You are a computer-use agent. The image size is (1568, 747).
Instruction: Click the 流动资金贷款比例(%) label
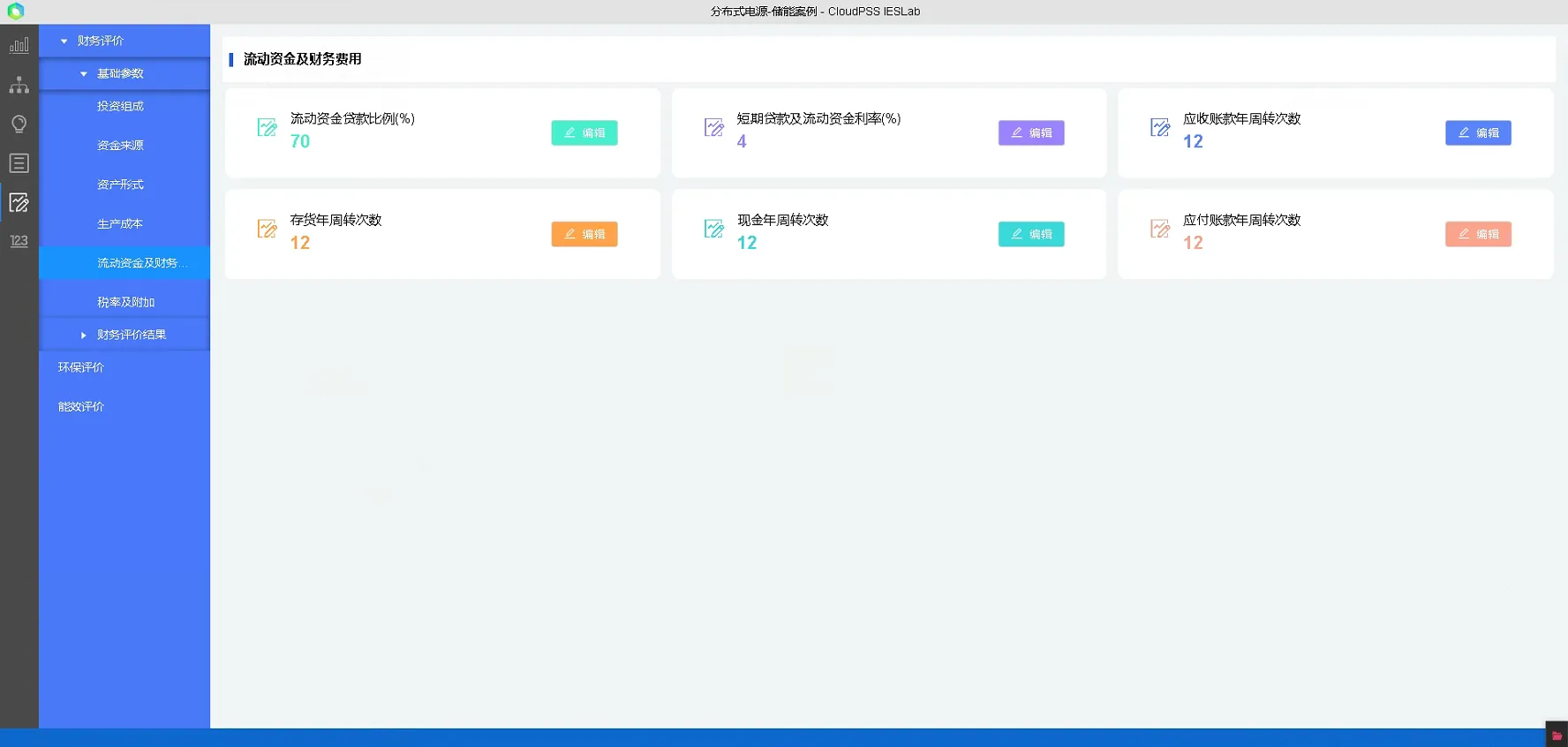[352, 118]
